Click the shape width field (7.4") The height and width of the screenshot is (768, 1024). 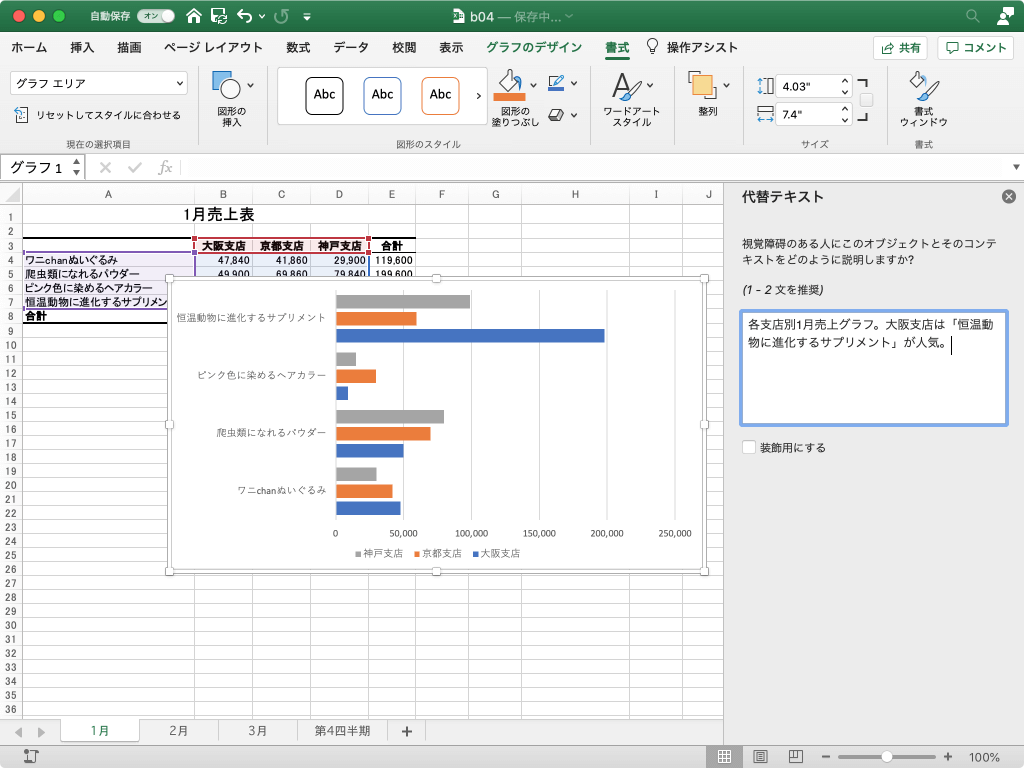tap(807, 115)
